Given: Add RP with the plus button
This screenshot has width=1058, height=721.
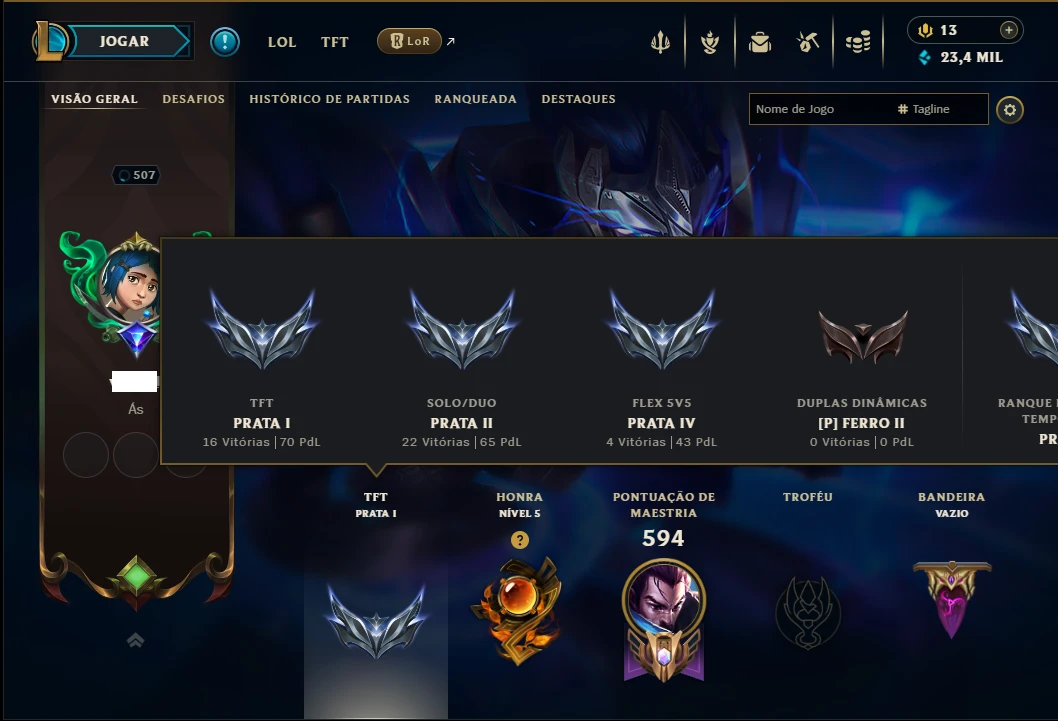Looking at the screenshot, I should click(x=1009, y=30).
